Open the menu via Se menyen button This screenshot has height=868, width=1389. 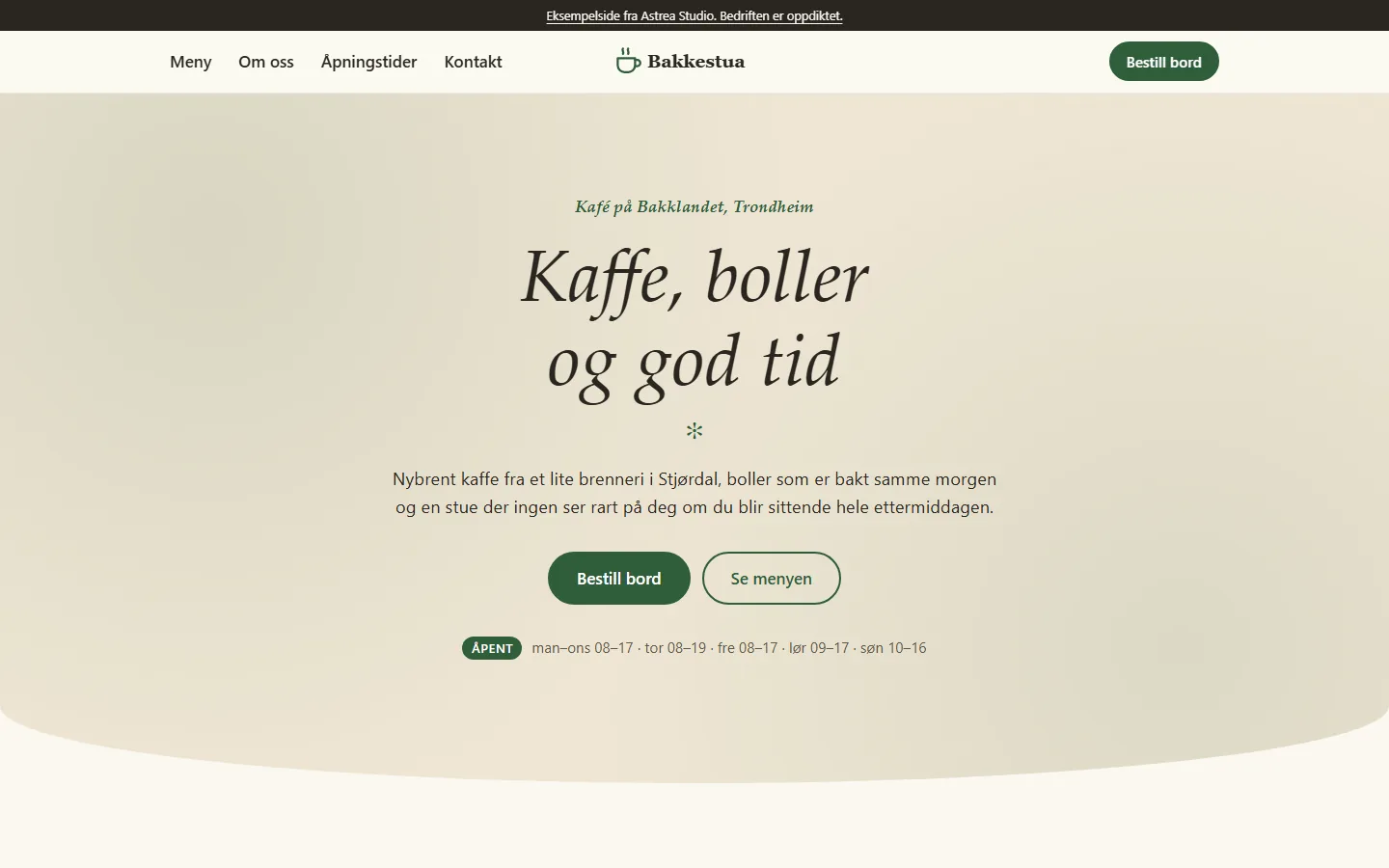[771, 579]
